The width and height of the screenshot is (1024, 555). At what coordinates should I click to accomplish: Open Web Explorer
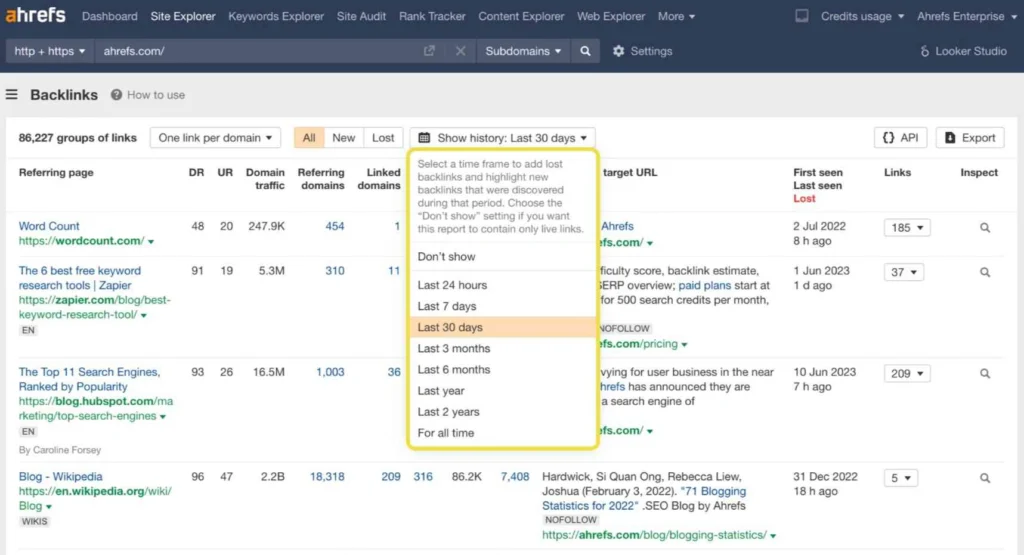click(x=611, y=16)
